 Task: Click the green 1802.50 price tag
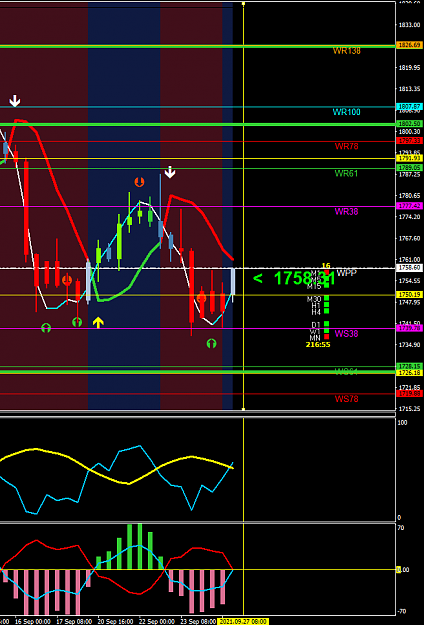pyautogui.click(x=408, y=124)
